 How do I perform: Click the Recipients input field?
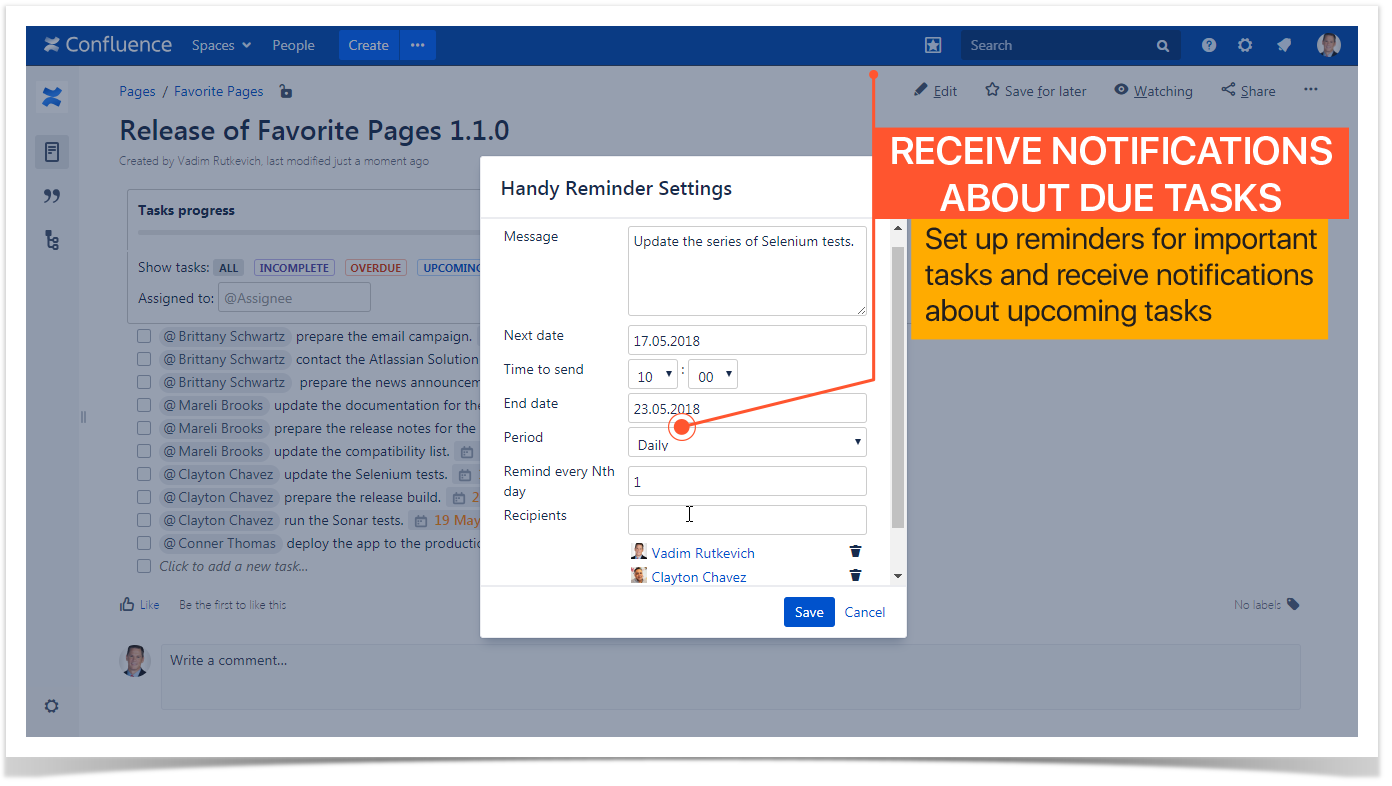747,520
